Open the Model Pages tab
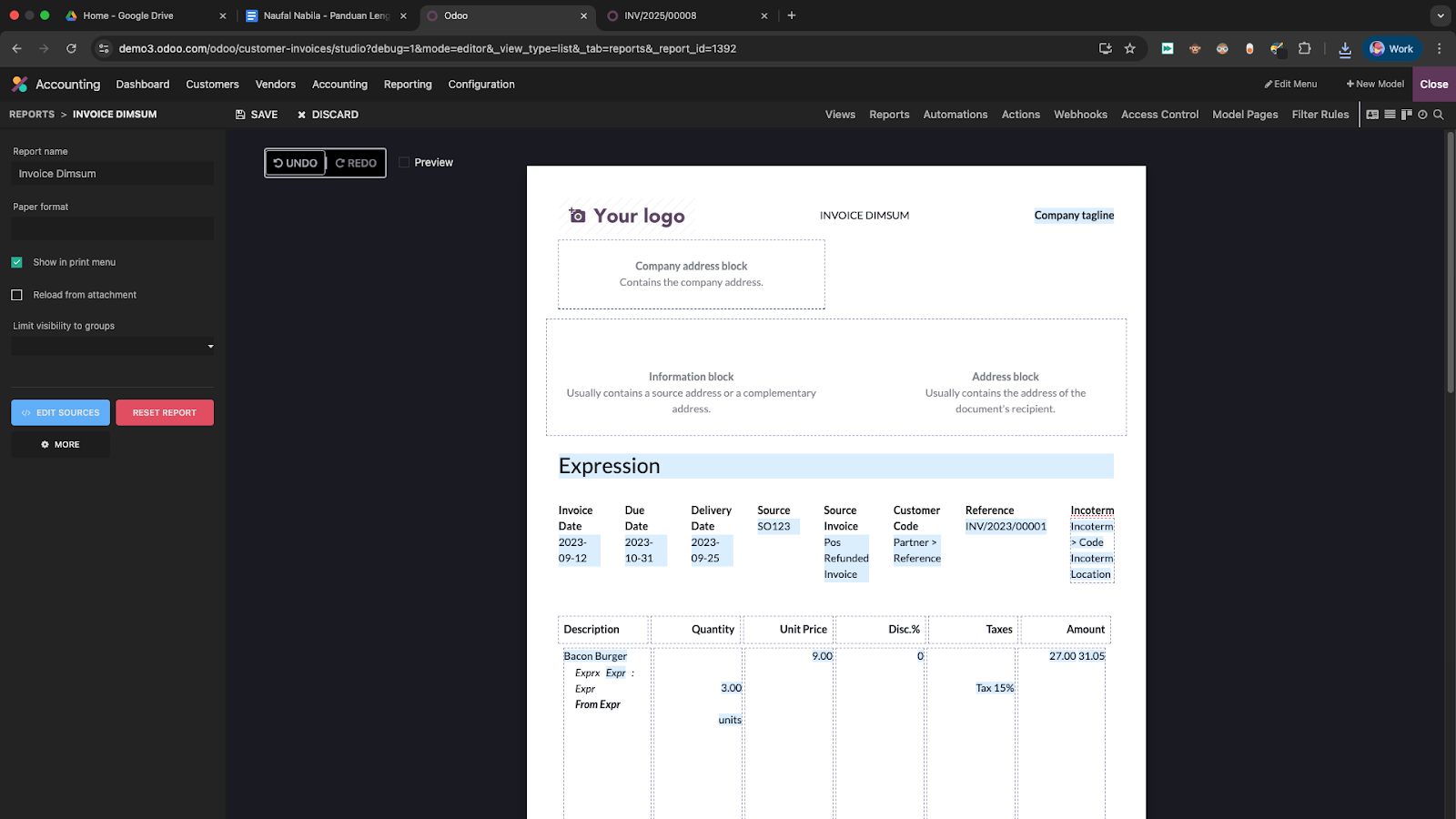This screenshot has height=819, width=1456. coord(1245,115)
